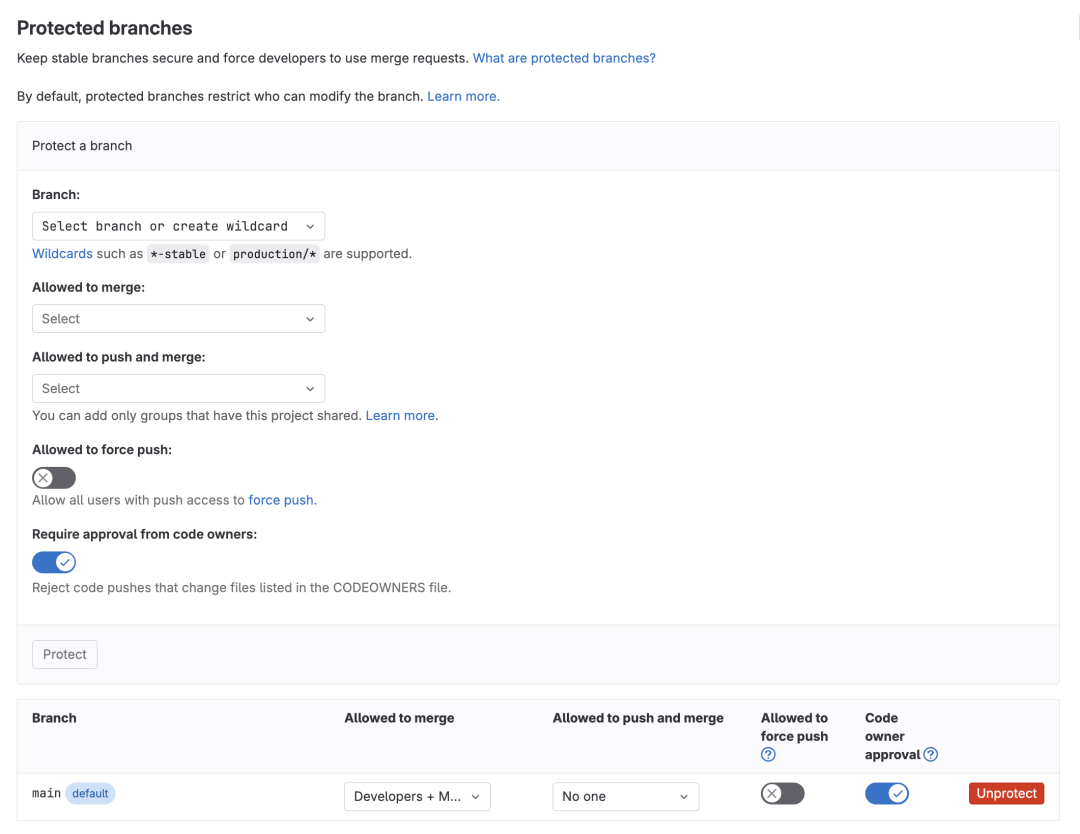The image size is (1080, 834).
Task: Unprotect the main branch
Action: coord(1006,792)
